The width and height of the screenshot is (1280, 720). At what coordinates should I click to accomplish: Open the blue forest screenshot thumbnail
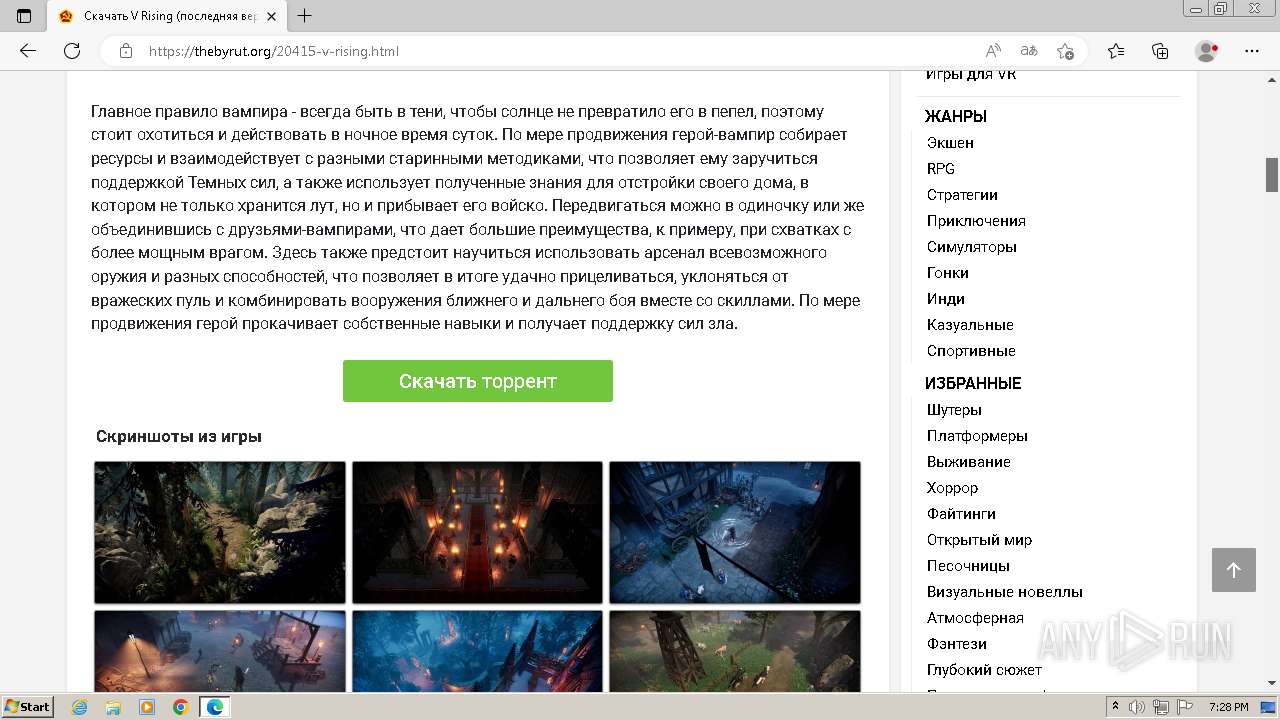(x=478, y=651)
